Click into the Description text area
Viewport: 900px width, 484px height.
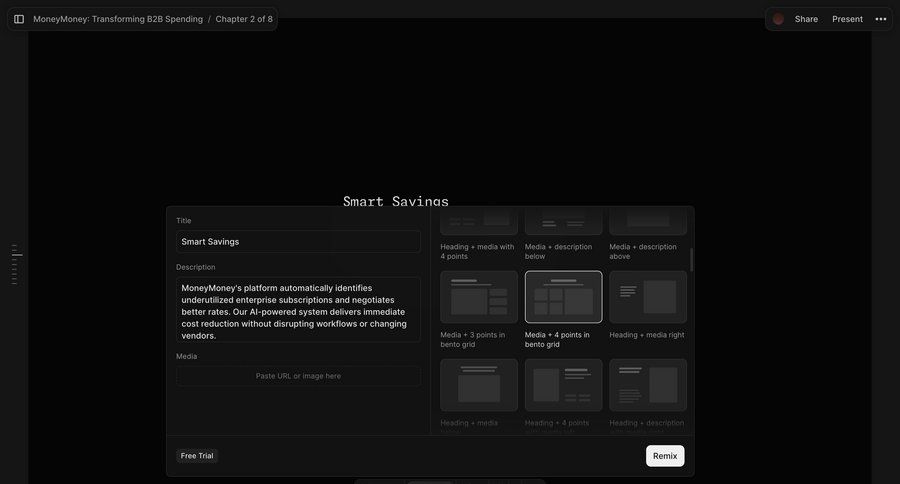298,310
